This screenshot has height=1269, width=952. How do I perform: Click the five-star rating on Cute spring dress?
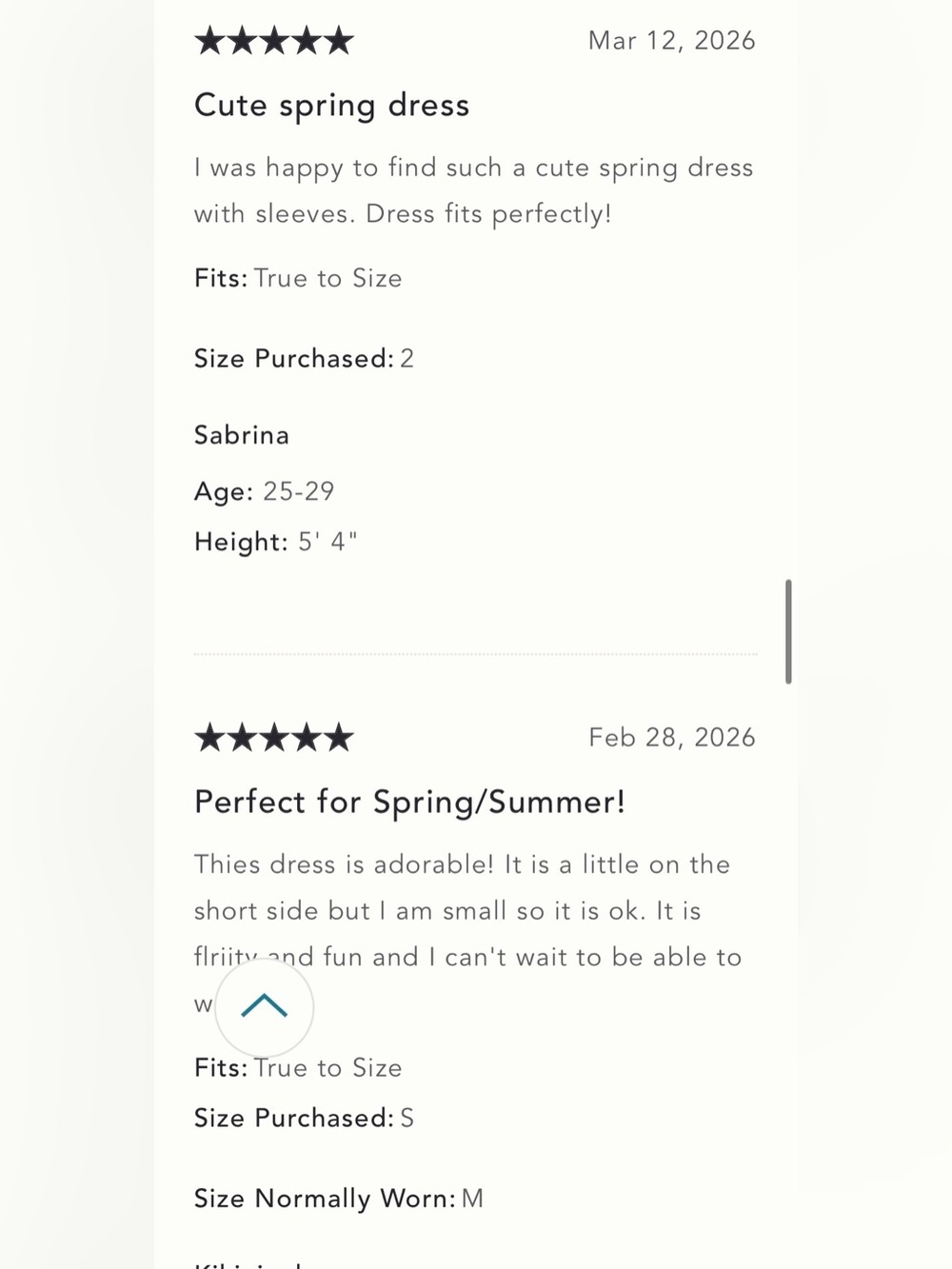tap(274, 41)
